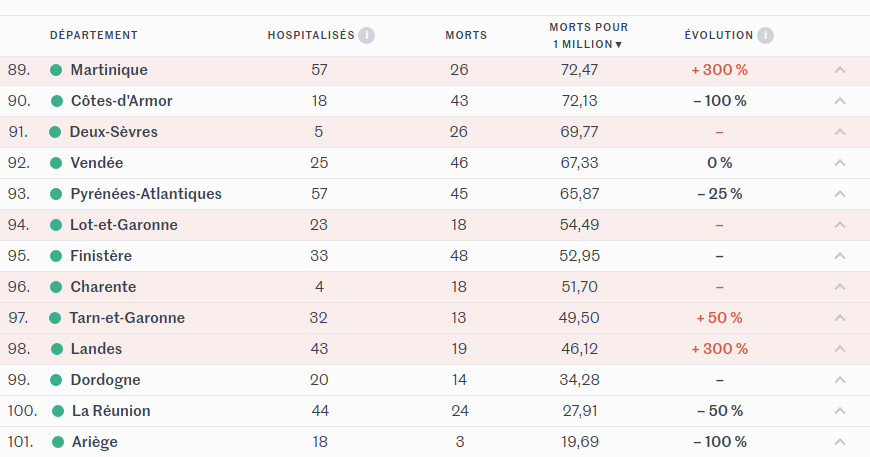
Task: Expand the Côtes-d'Armor row chevron
Action: [839, 101]
